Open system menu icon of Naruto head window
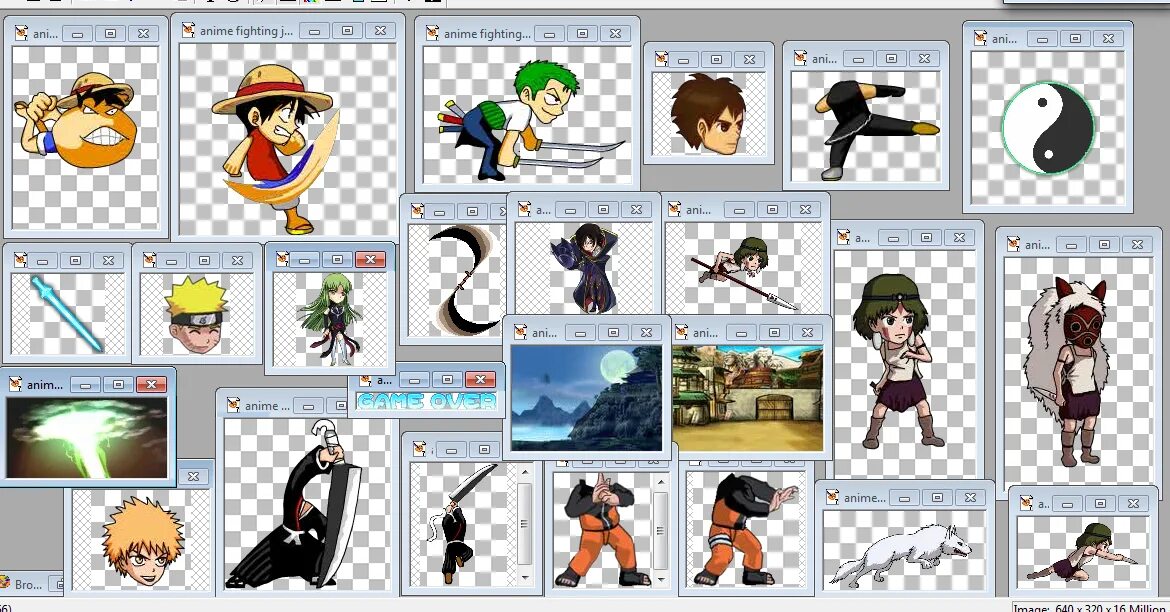The image size is (1170, 612). (149, 260)
